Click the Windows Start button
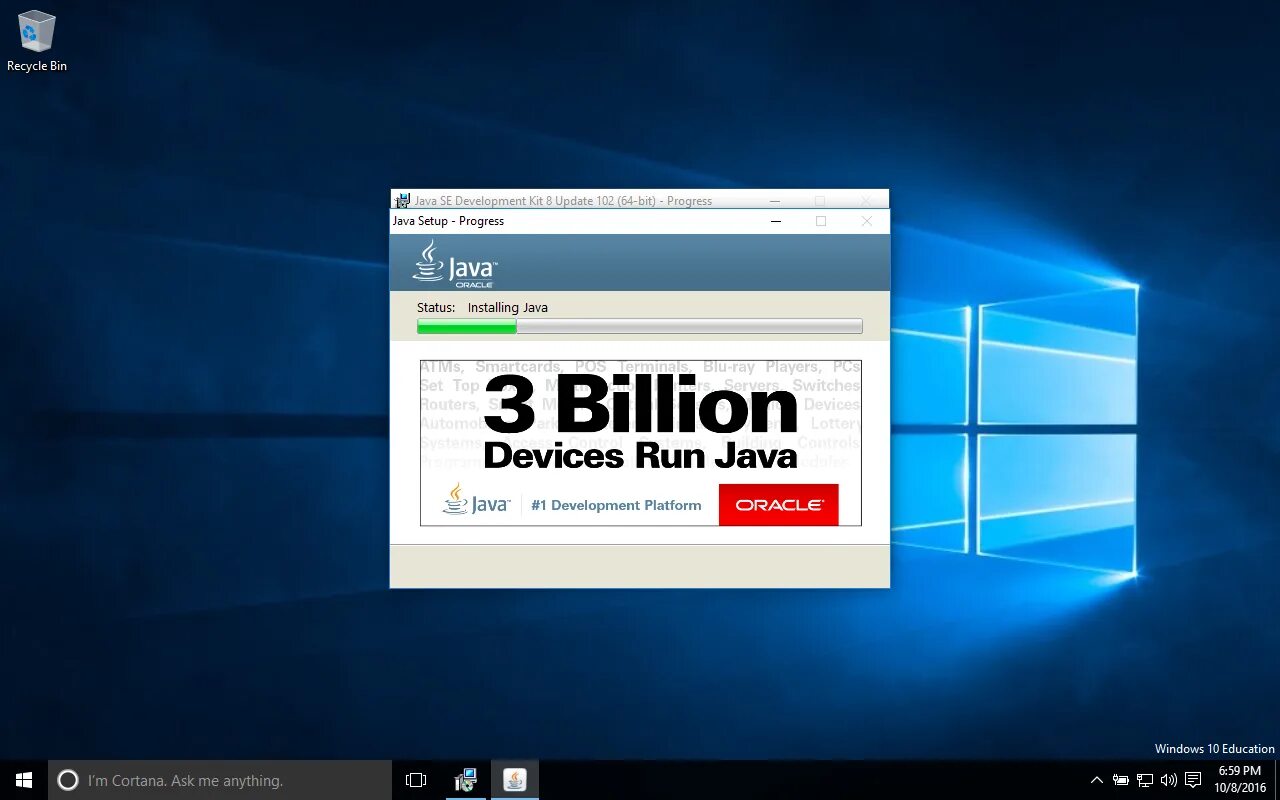 24,780
